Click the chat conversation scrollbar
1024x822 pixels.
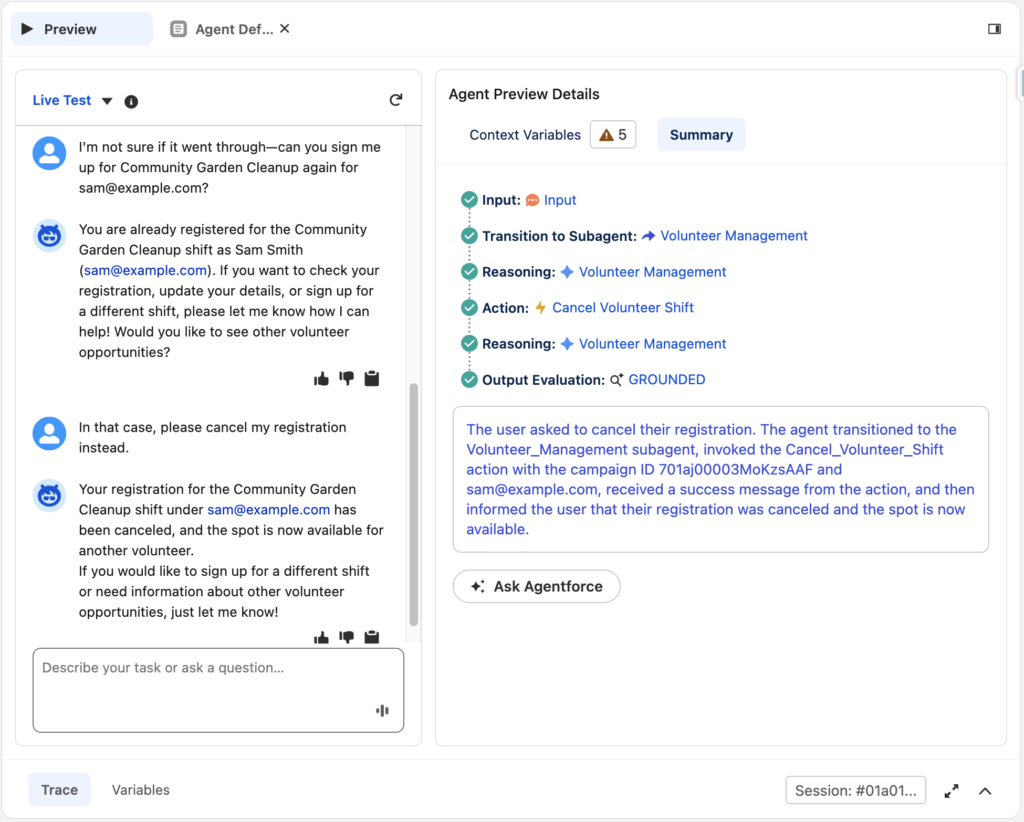click(x=413, y=504)
